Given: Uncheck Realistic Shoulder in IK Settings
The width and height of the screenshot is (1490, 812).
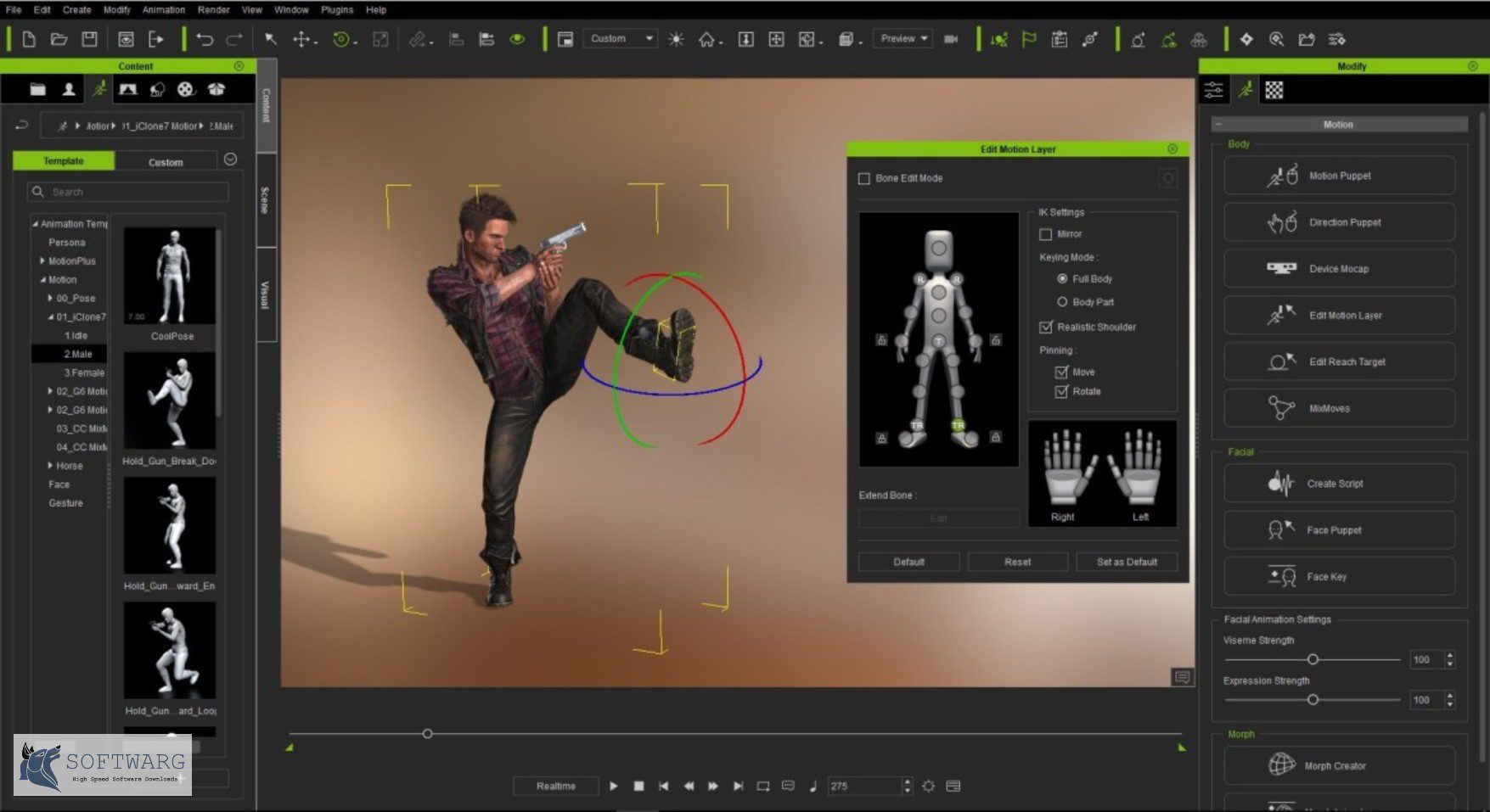Looking at the screenshot, I should (1045, 327).
